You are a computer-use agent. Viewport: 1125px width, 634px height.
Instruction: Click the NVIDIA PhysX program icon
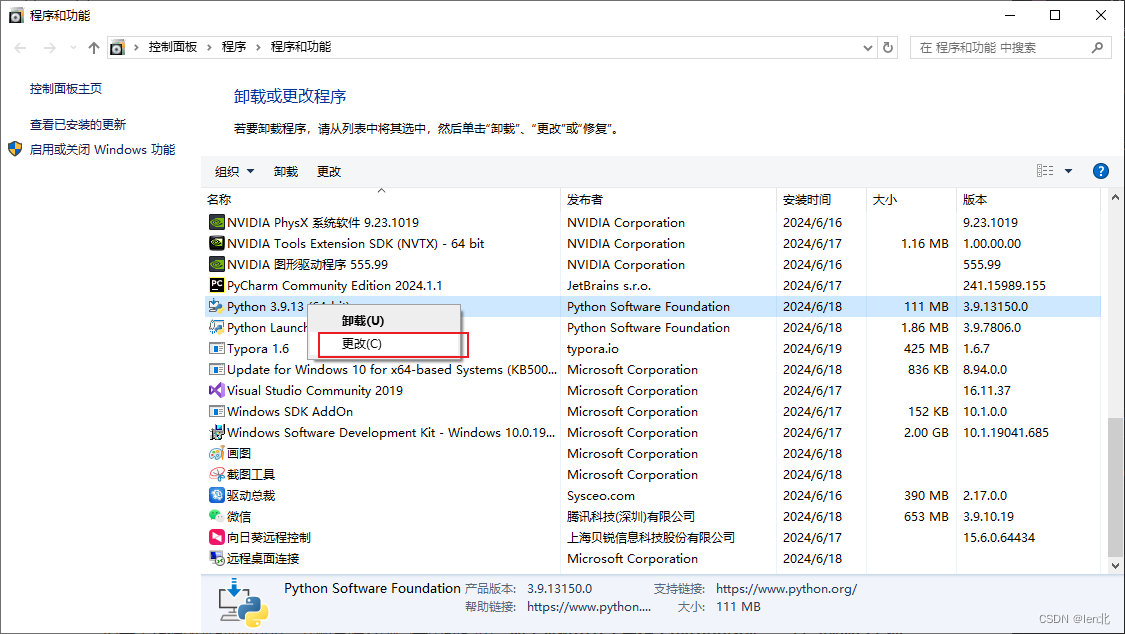coord(217,222)
